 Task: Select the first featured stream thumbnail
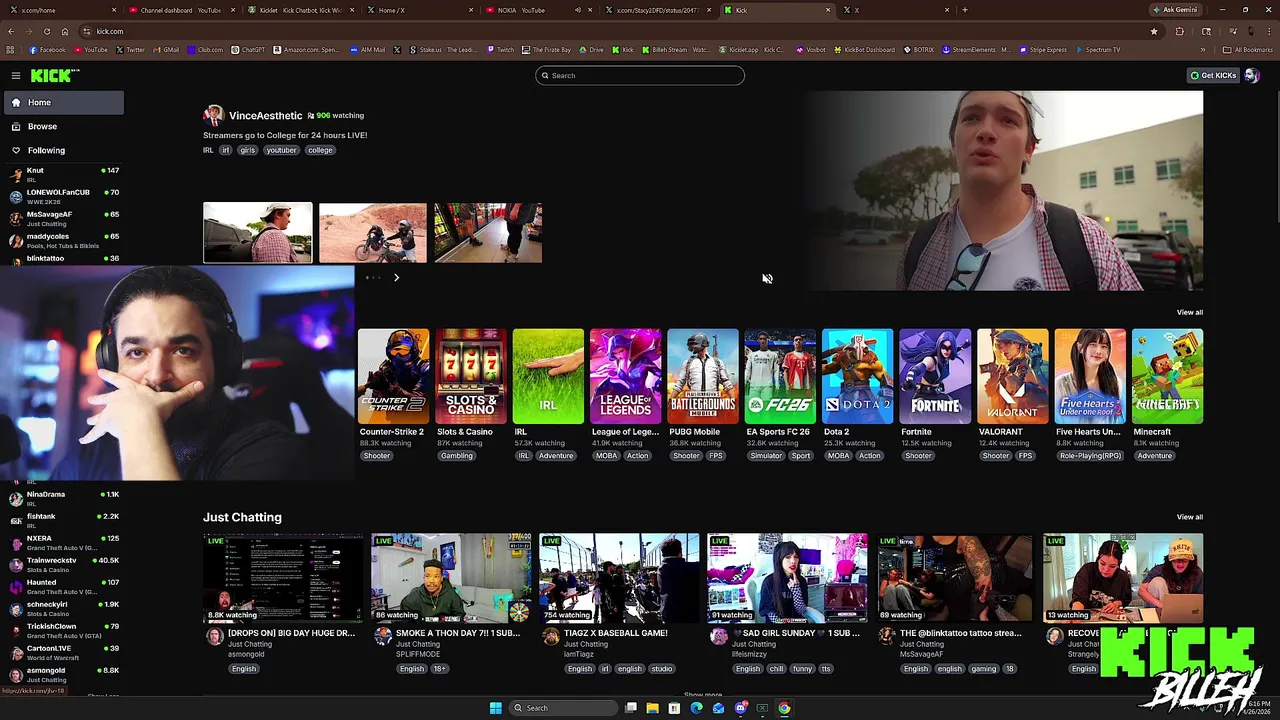tap(258, 233)
